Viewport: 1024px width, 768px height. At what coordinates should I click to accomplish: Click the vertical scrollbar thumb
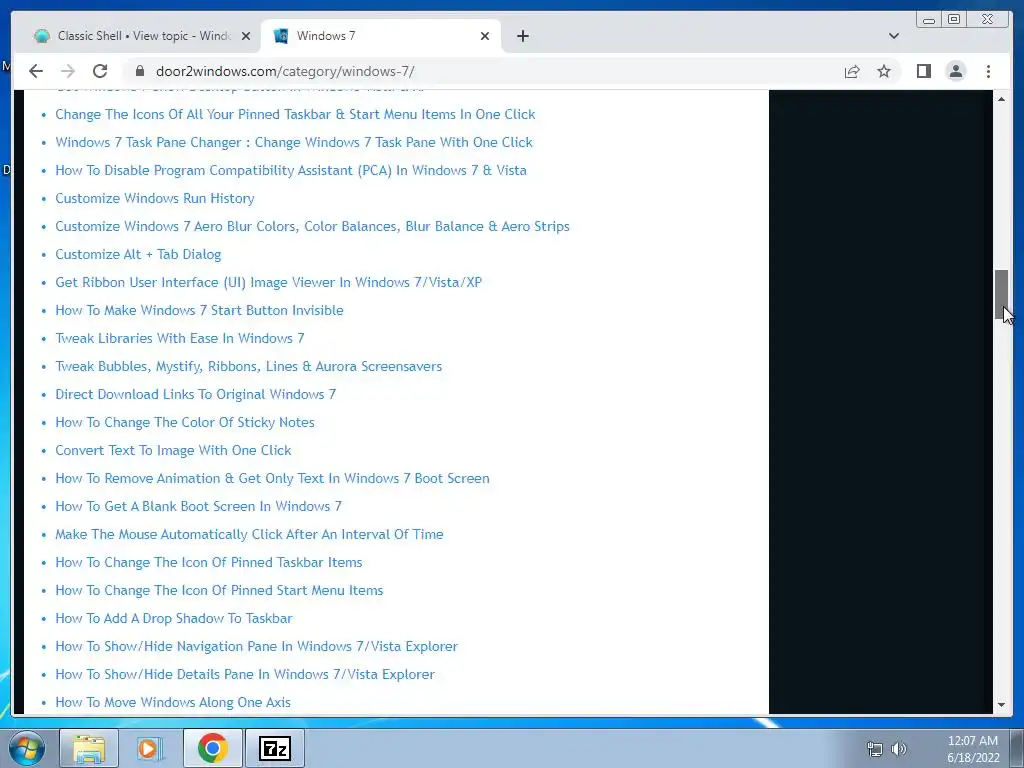click(x=1001, y=295)
